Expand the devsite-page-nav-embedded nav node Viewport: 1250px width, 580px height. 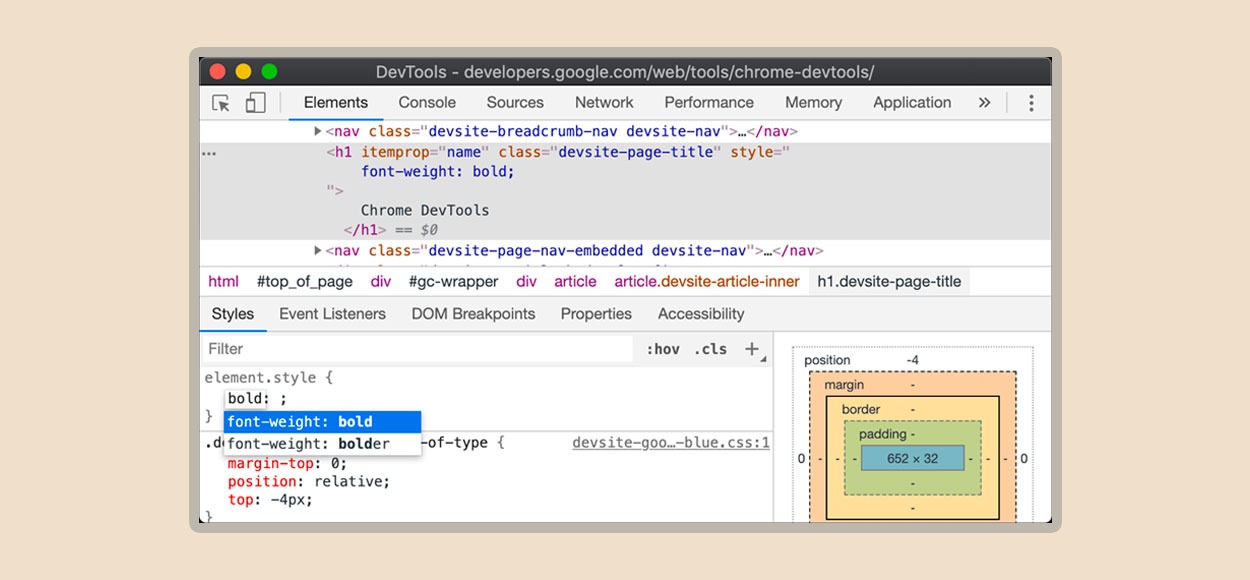(x=318, y=251)
